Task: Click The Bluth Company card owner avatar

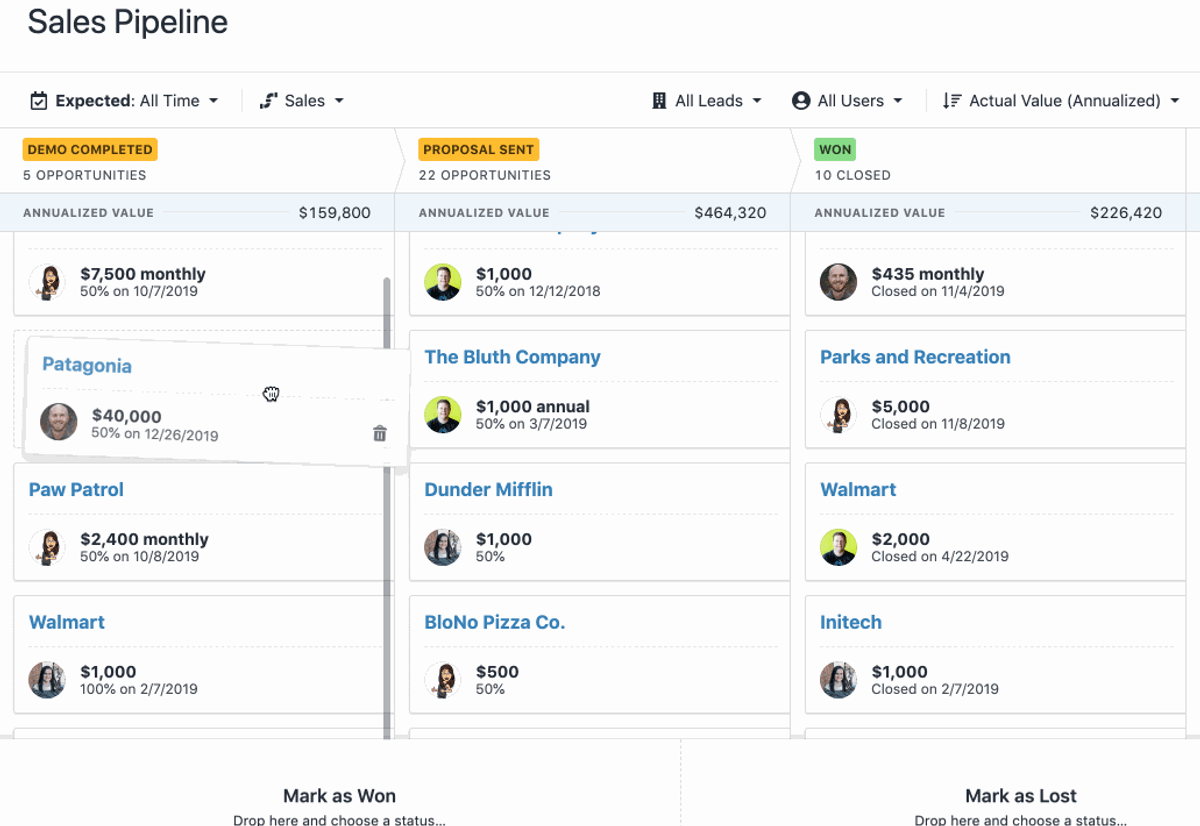Action: [x=443, y=414]
